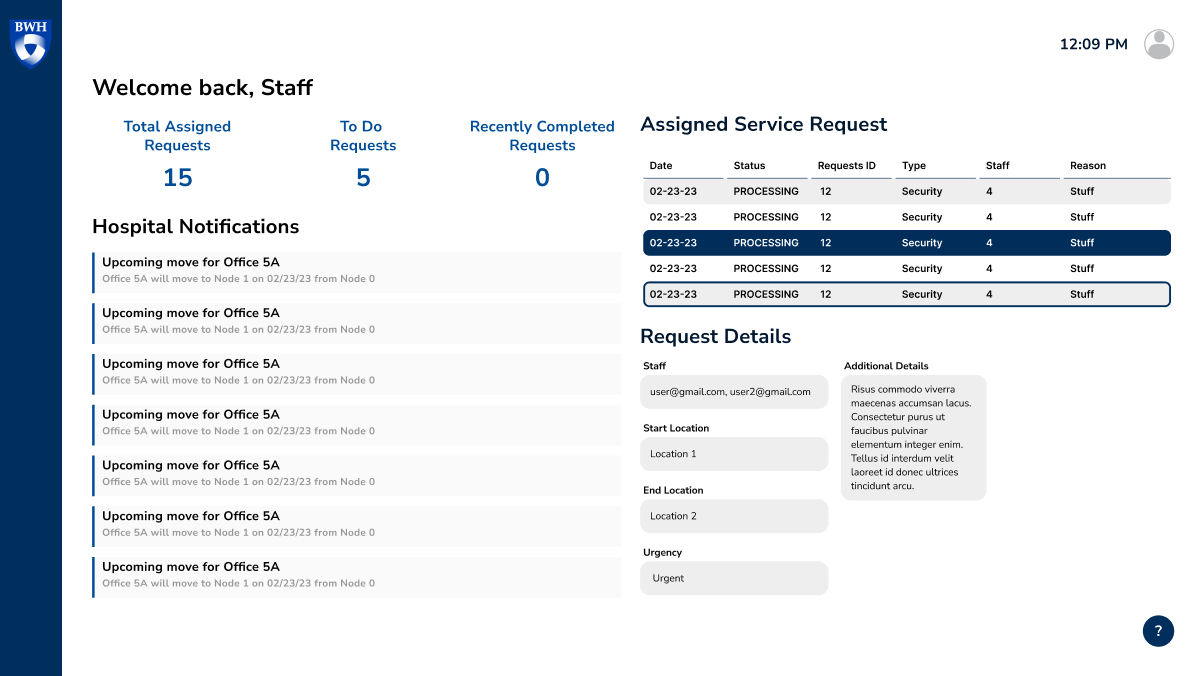Open the last Office 5A move notification
Viewport: 1202px width, 676px height.
click(x=356, y=575)
